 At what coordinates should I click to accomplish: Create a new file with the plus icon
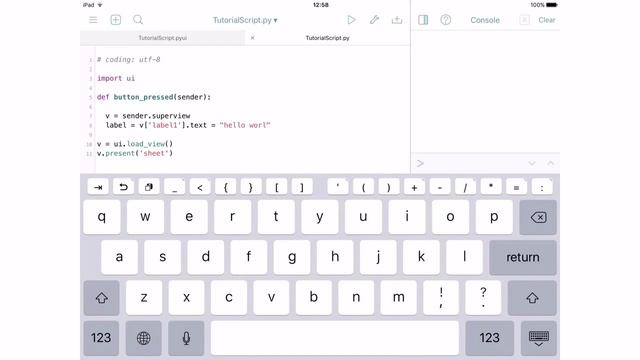[116, 20]
